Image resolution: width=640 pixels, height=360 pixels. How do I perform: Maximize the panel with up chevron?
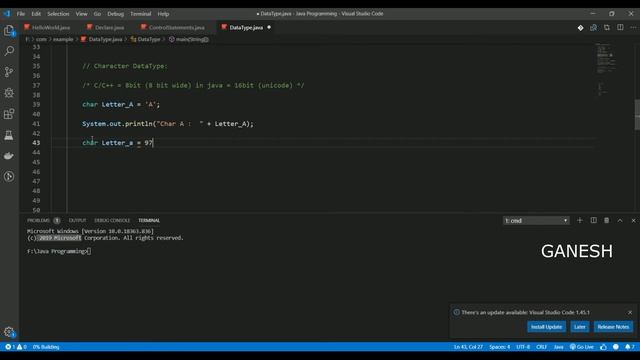pos(620,220)
